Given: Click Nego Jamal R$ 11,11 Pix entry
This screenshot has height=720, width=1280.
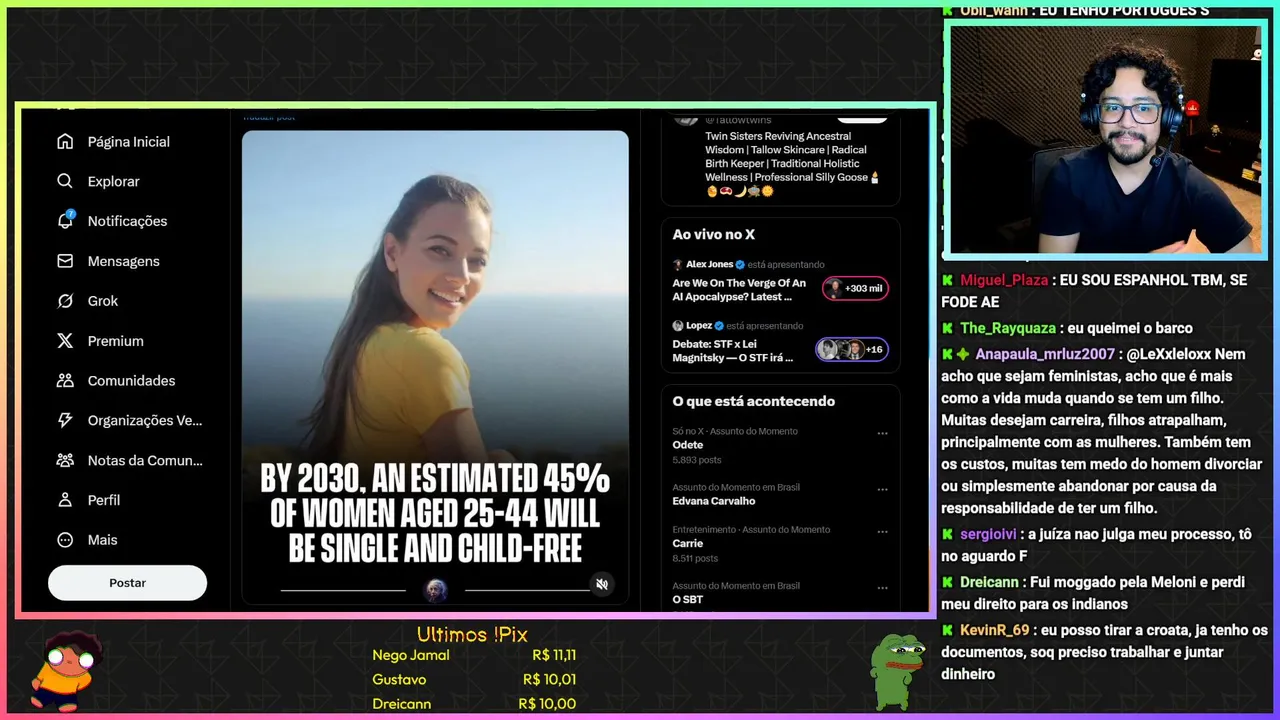Looking at the screenshot, I should pyautogui.click(x=474, y=656).
